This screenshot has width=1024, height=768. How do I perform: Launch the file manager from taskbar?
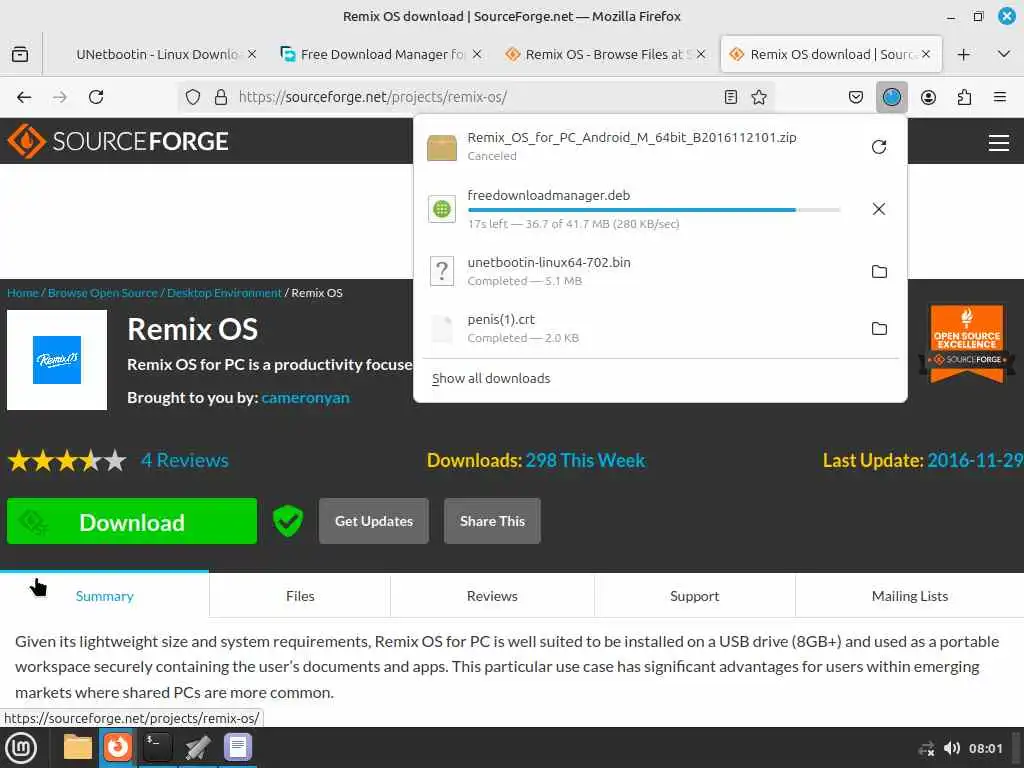pyautogui.click(x=78, y=747)
